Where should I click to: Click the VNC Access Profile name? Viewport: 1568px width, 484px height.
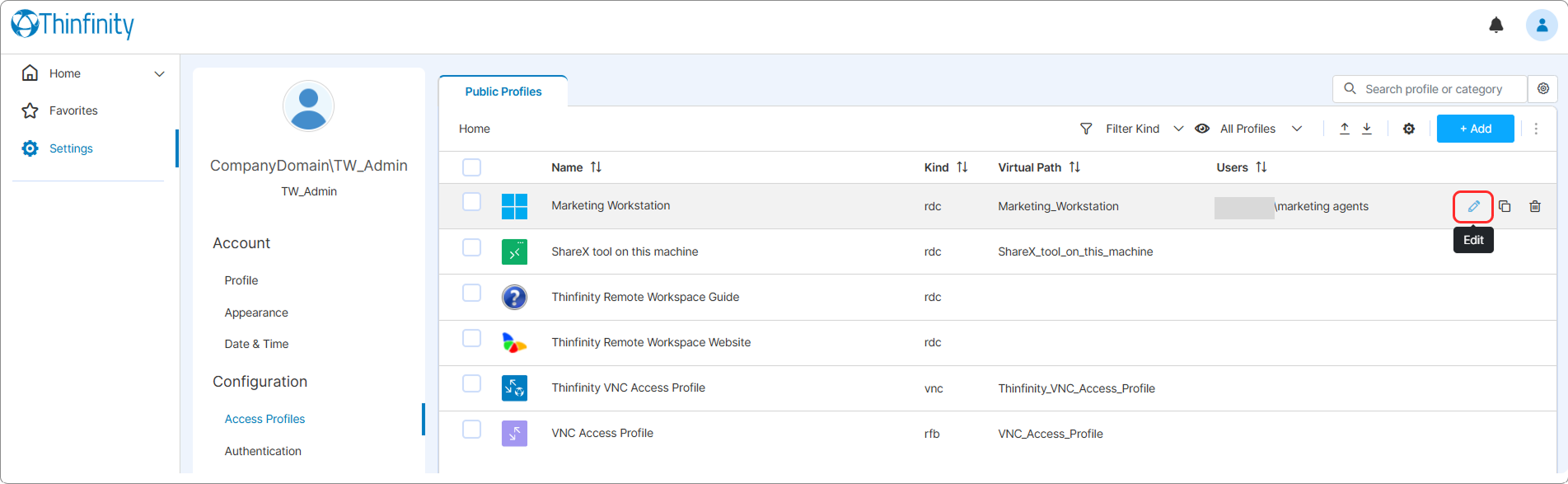point(602,433)
